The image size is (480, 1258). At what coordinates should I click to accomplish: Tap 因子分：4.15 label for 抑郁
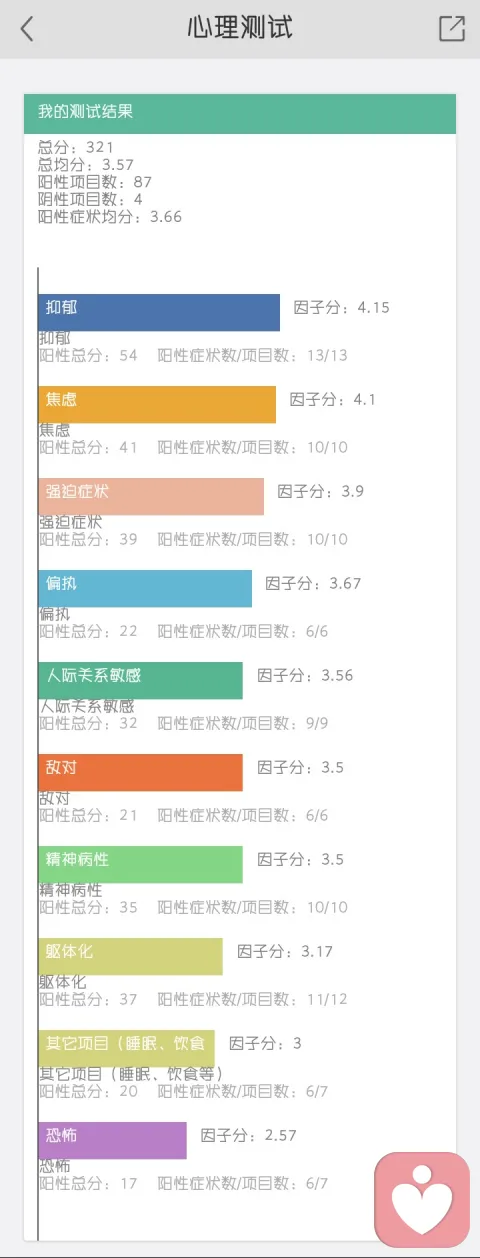coord(341,307)
